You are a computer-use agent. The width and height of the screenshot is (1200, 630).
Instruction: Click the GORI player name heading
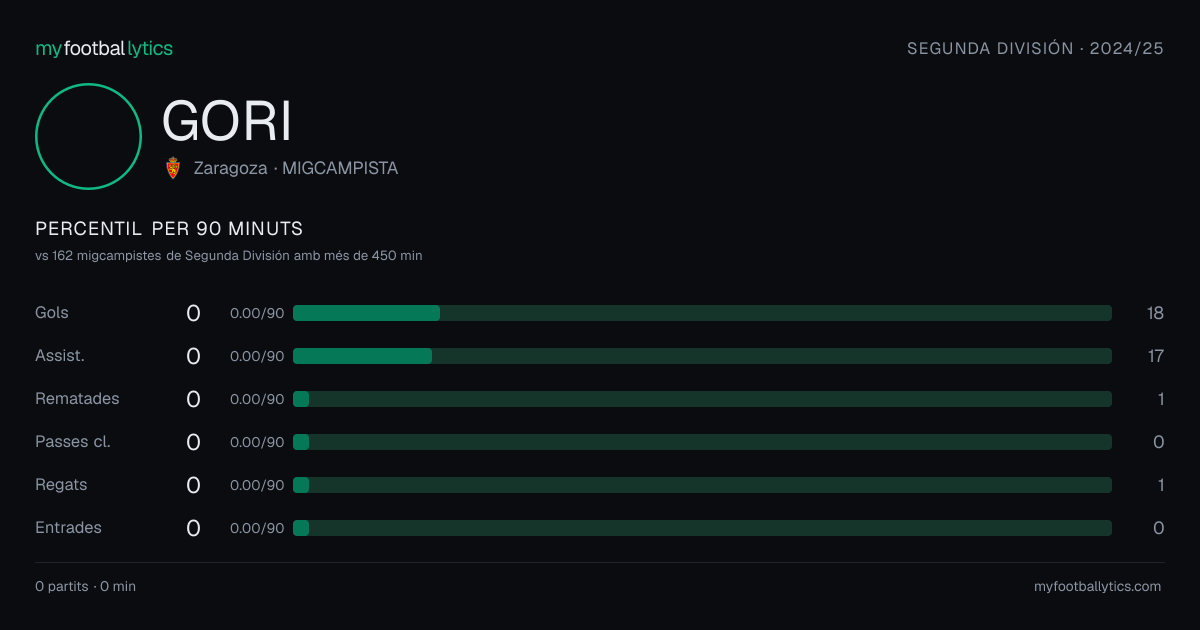tap(227, 121)
